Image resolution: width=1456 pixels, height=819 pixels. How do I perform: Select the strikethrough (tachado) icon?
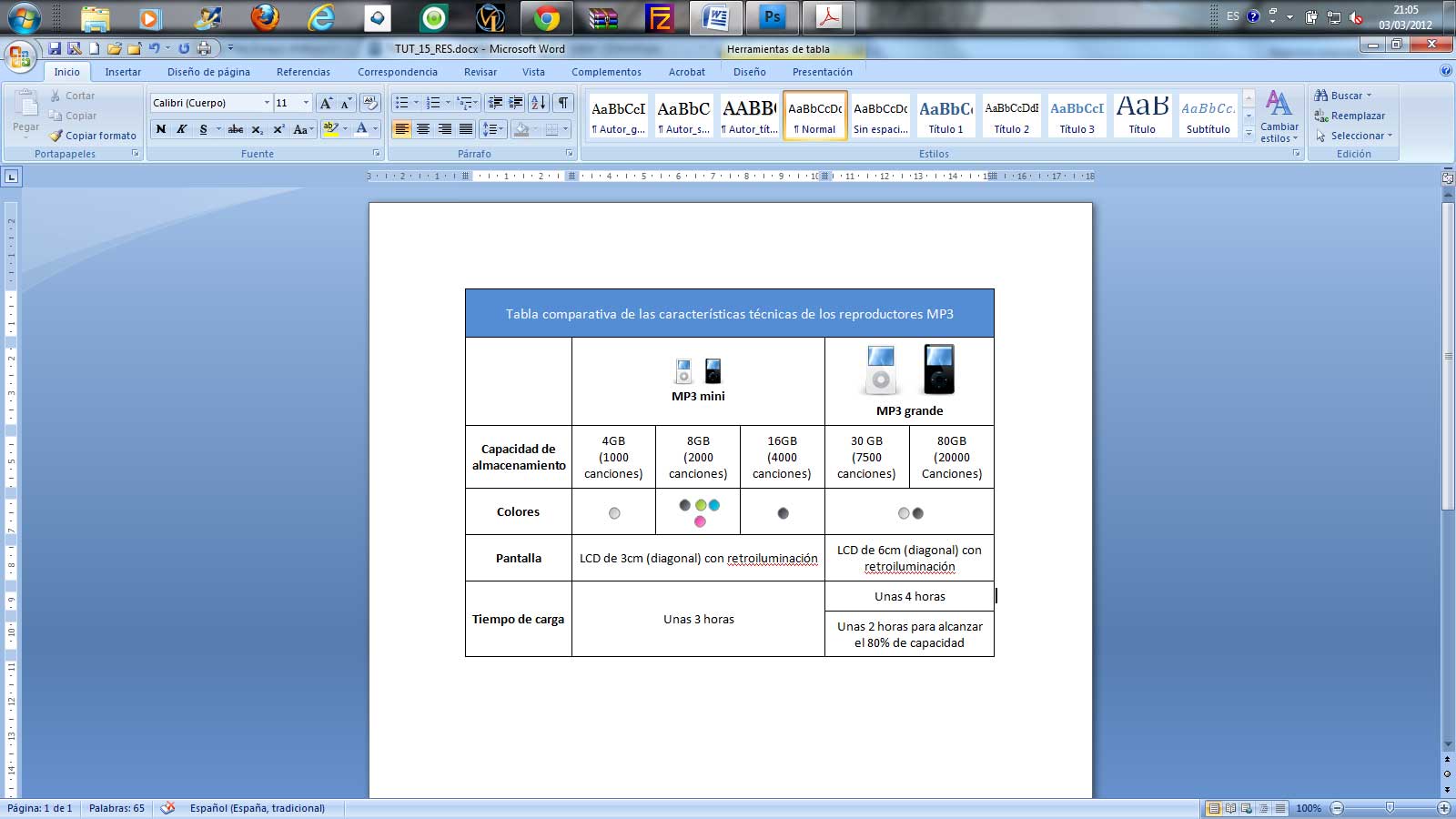236,128
